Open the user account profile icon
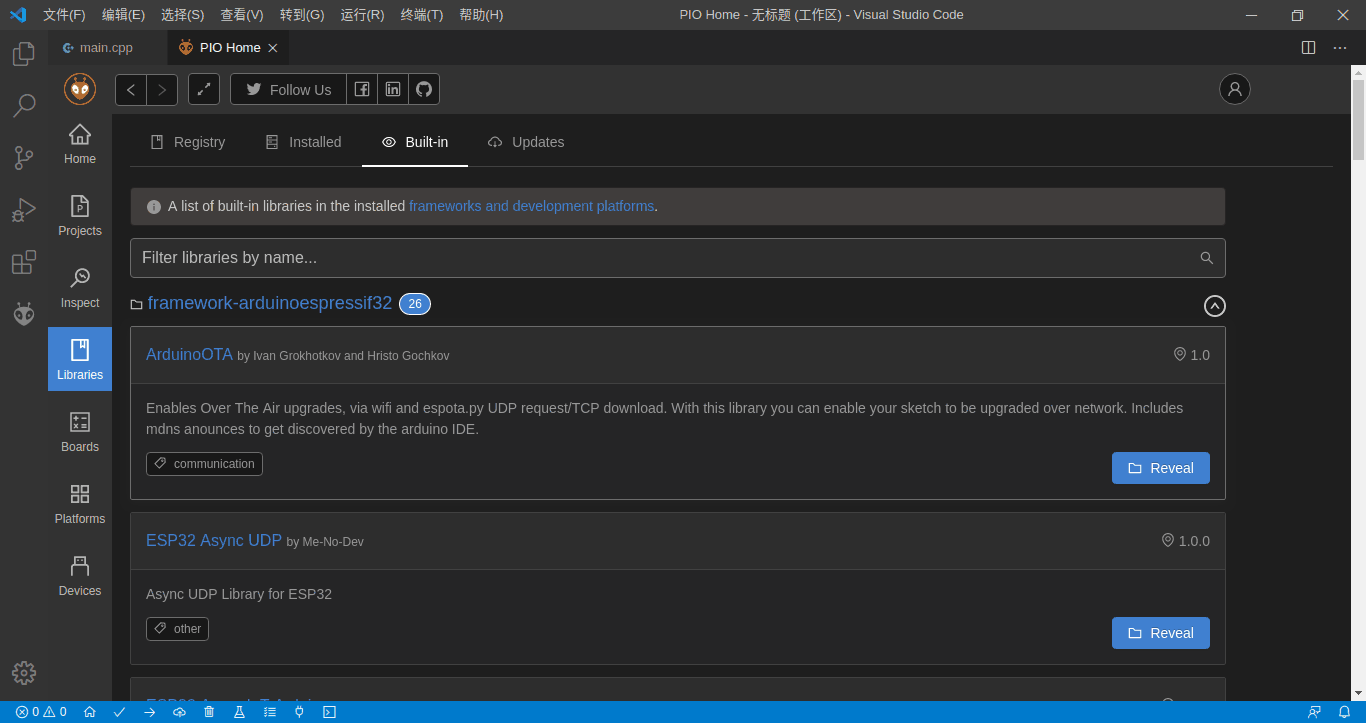The width and height of the screenshot is (1366, 723). pyautogui.click(x=1235, y=89)
